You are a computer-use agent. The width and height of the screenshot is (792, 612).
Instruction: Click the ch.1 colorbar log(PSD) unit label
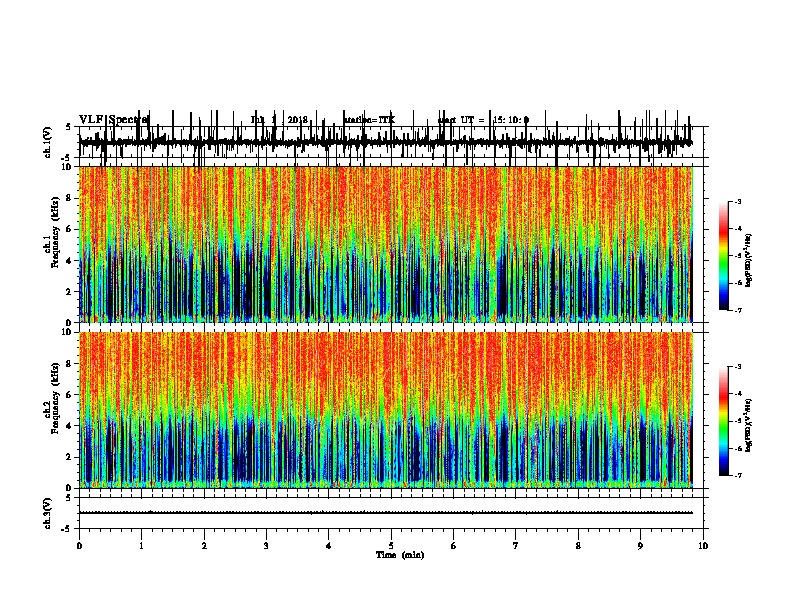coord(748,261)
